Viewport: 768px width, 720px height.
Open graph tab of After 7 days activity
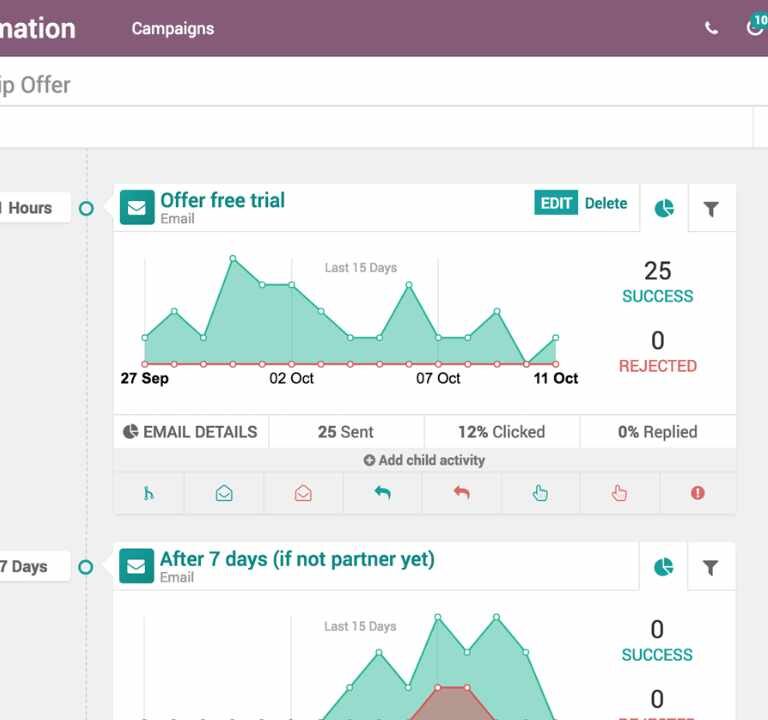point(664,567)
